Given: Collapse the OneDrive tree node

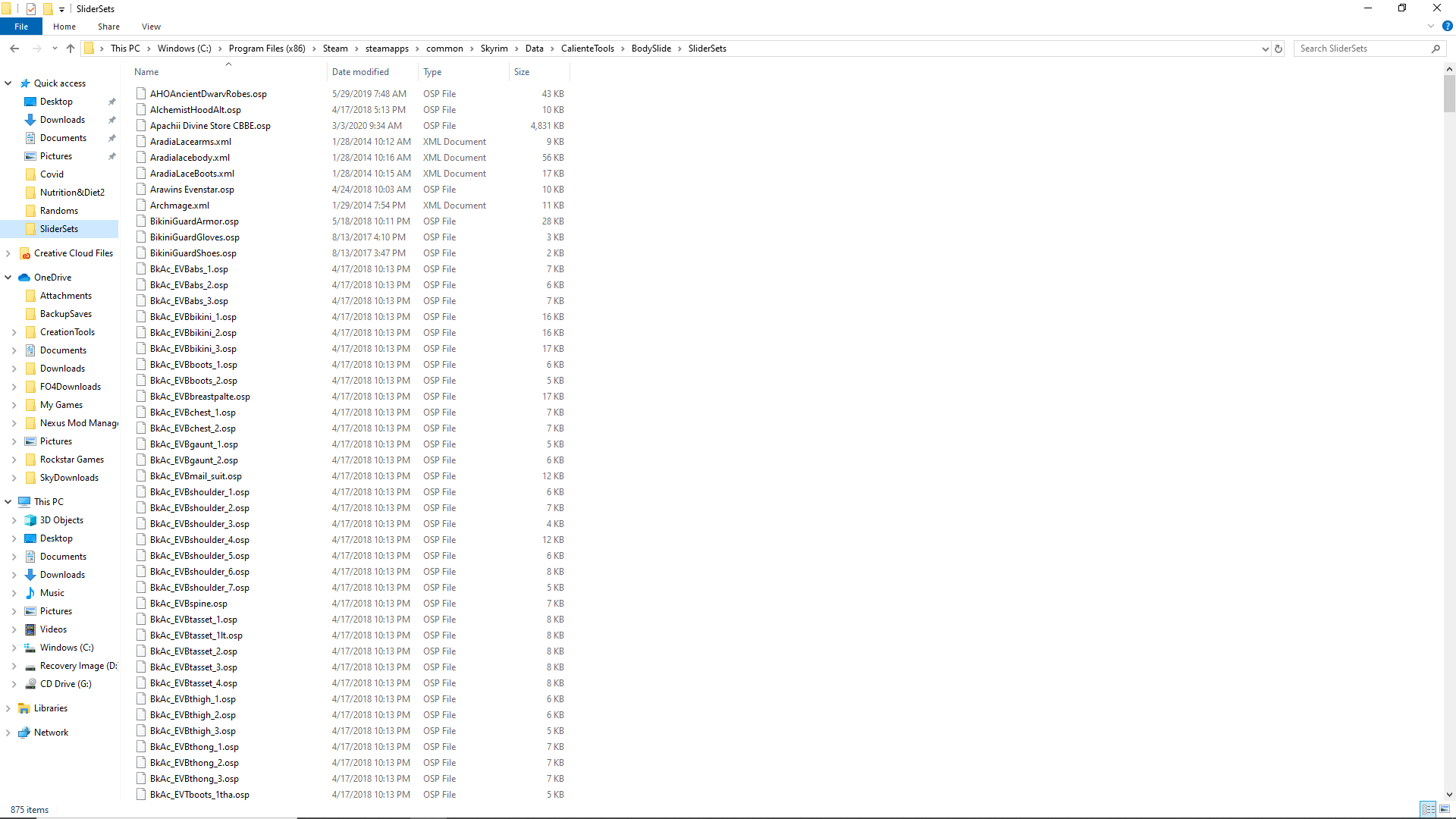Looking at the screenshot, I should coord(8,278).
